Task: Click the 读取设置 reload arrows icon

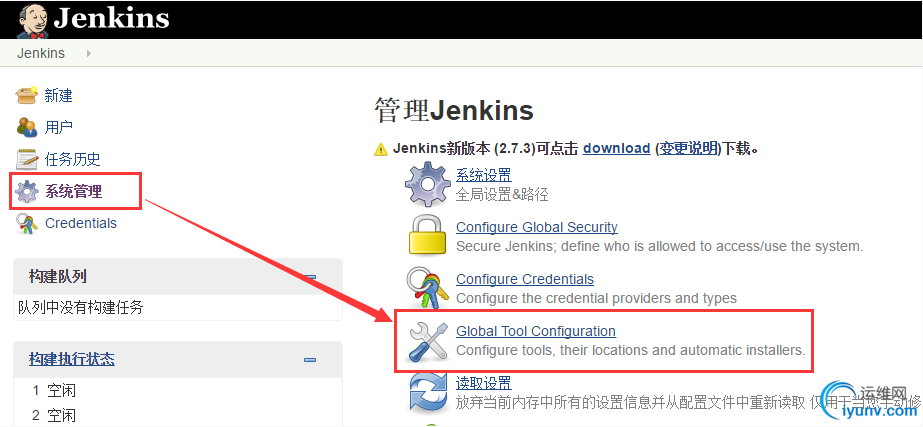Action: 429,393
